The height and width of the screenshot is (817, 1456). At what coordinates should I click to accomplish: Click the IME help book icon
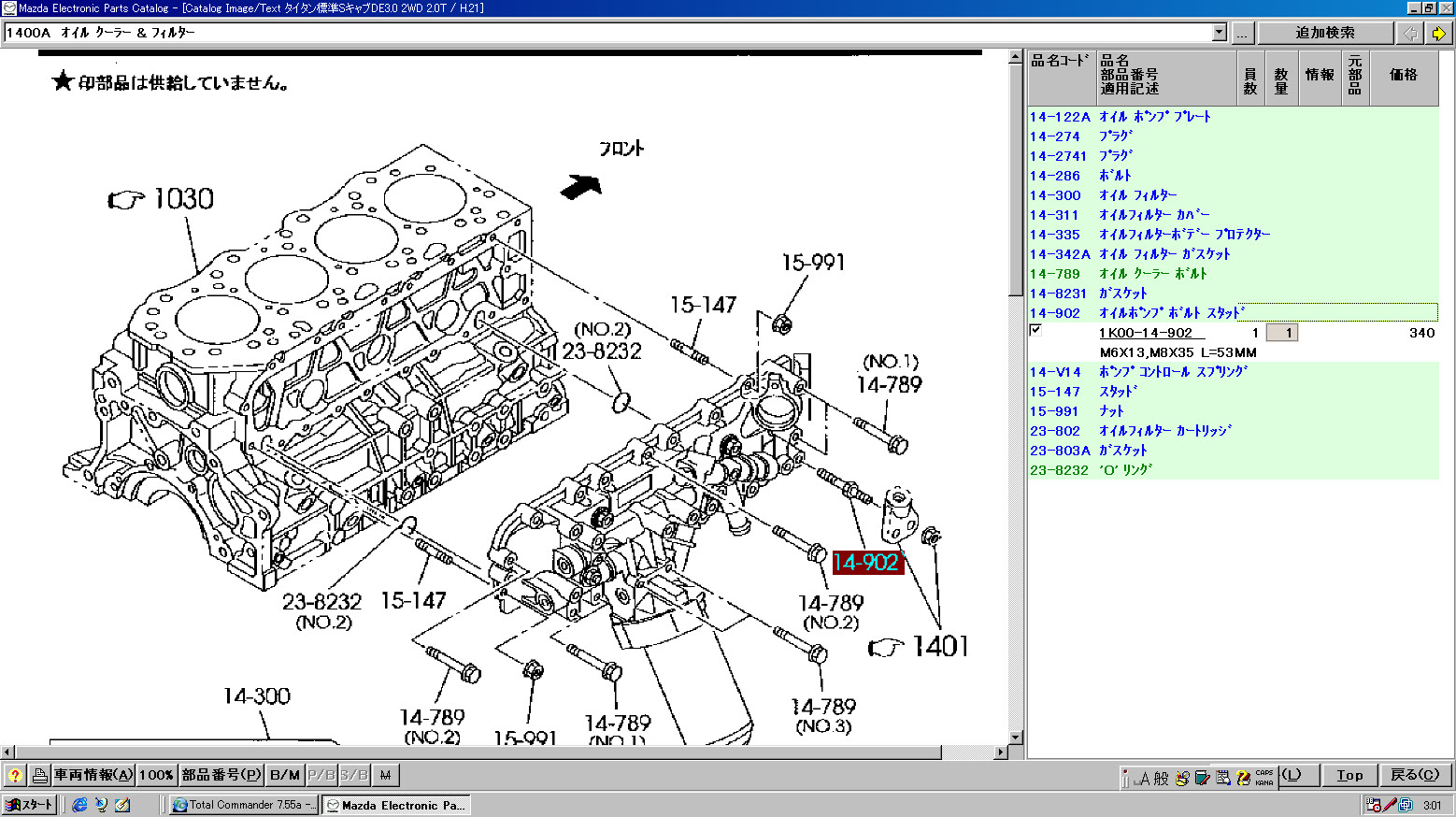click(x=1243, y=778)
